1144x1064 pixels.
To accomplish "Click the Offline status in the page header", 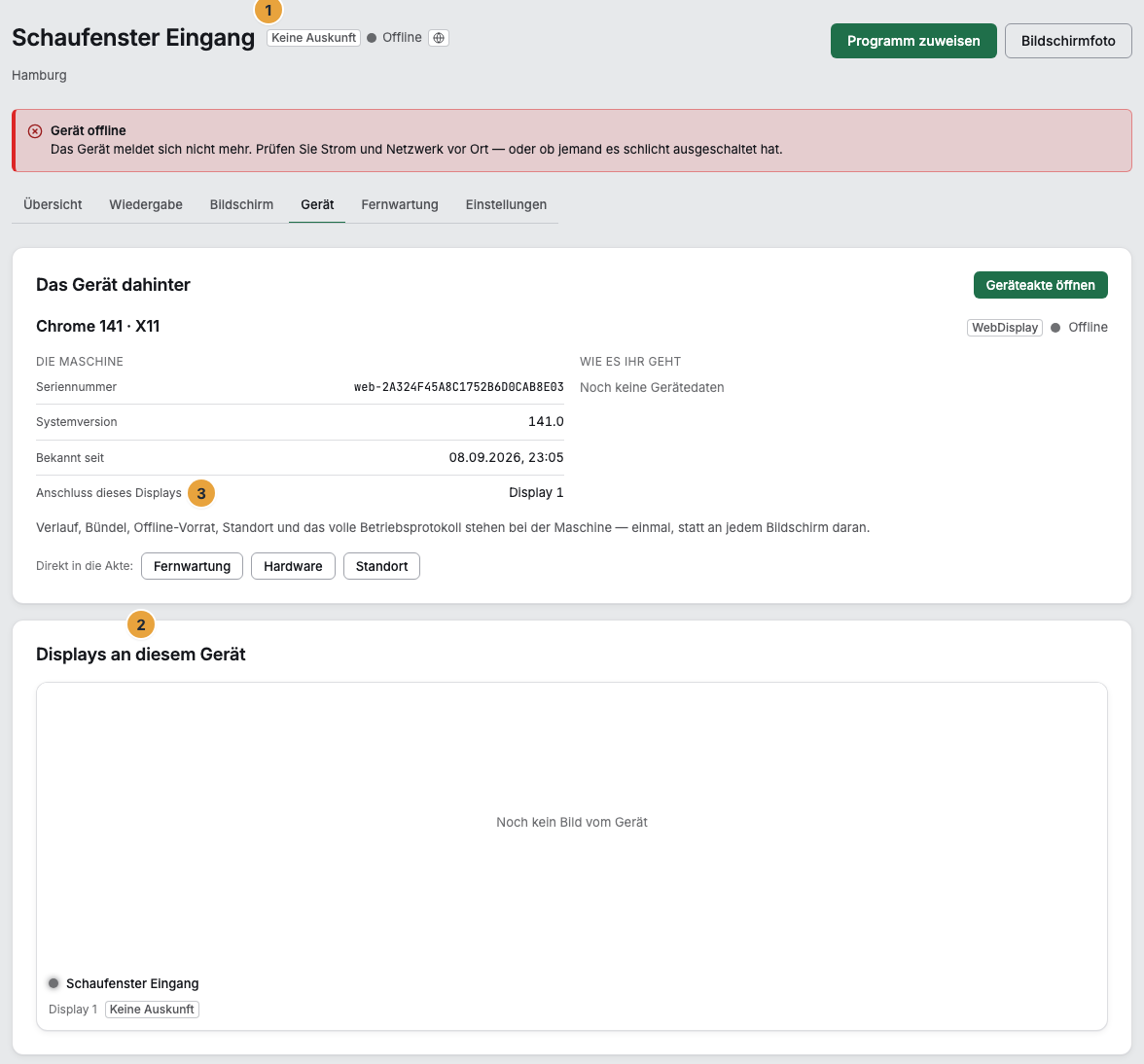I will [x=395, y=38].
